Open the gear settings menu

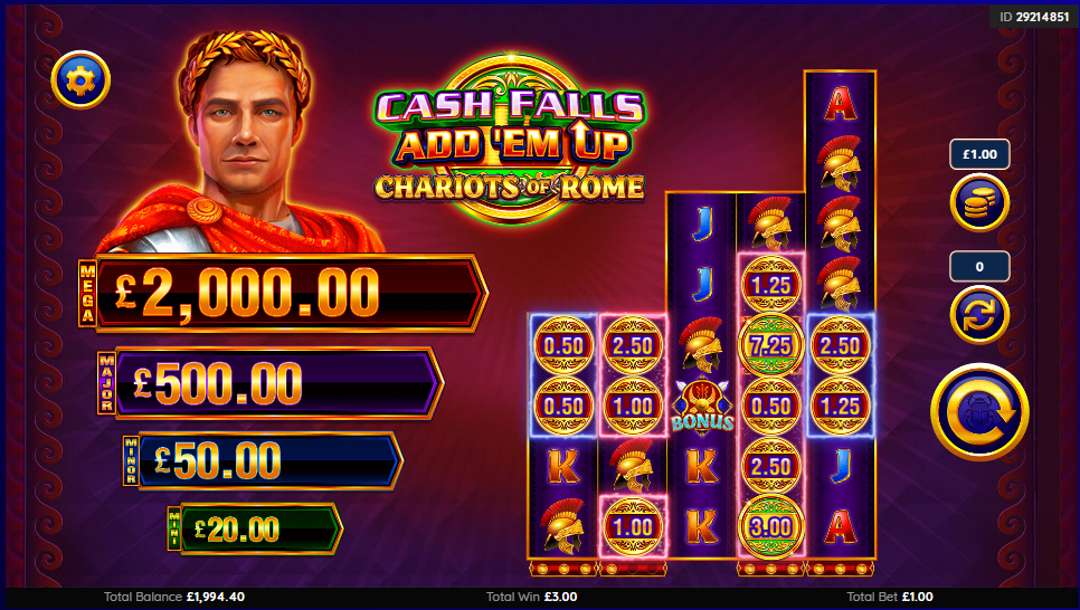click(81, 80)
